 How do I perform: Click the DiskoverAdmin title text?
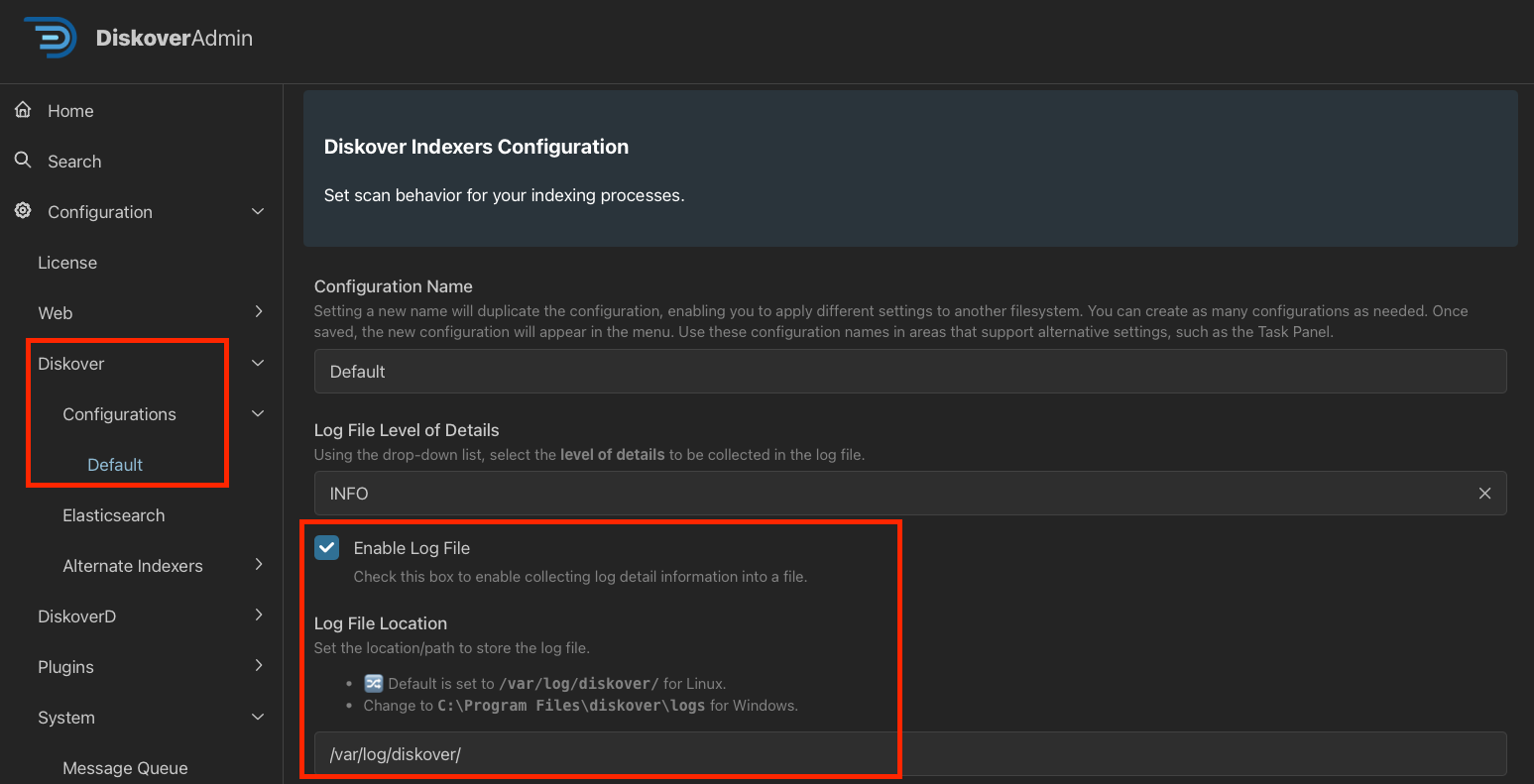pyautogui.click(x=174, y=38)
